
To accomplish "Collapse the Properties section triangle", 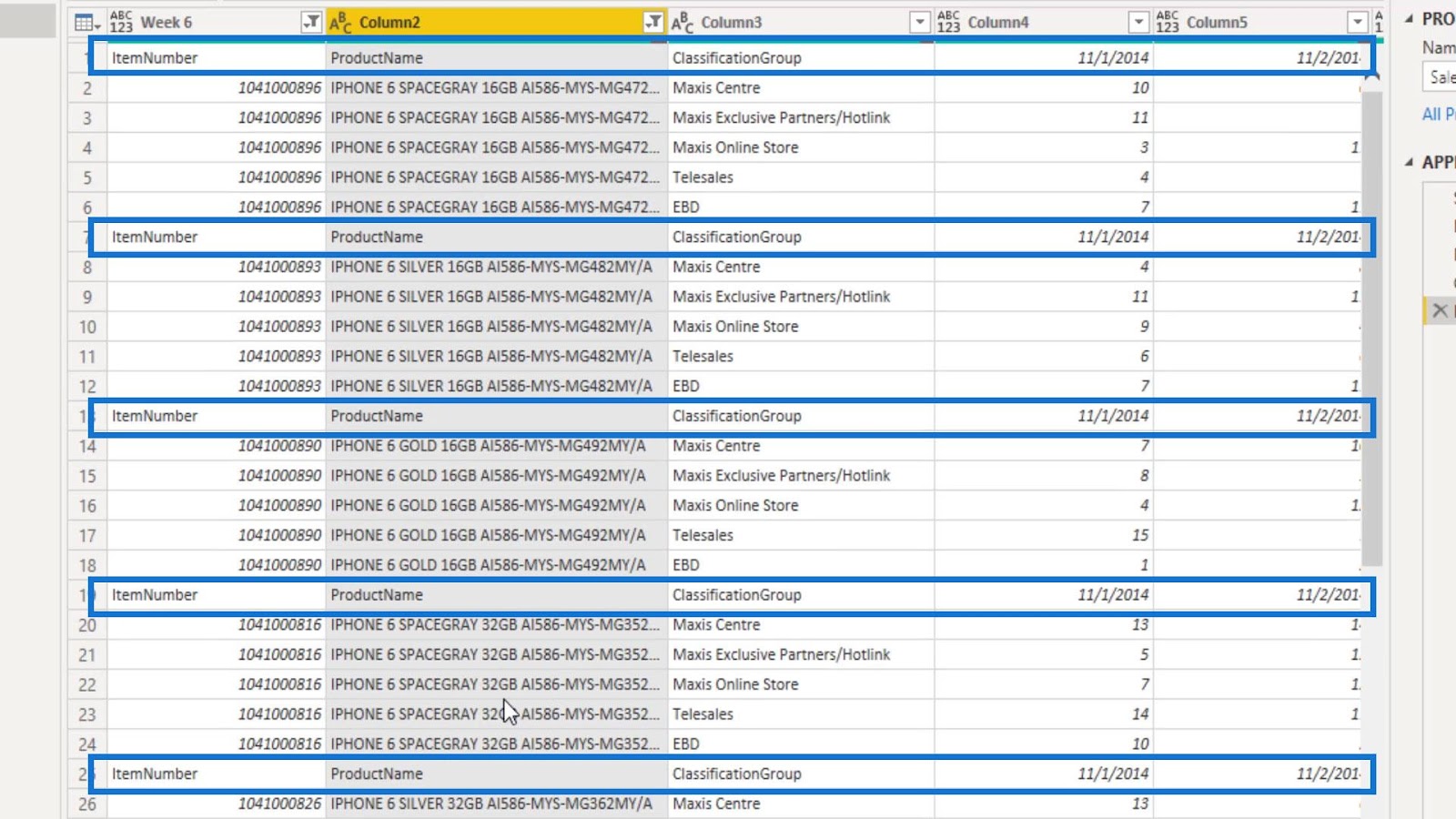I will tap(1409, 19).
